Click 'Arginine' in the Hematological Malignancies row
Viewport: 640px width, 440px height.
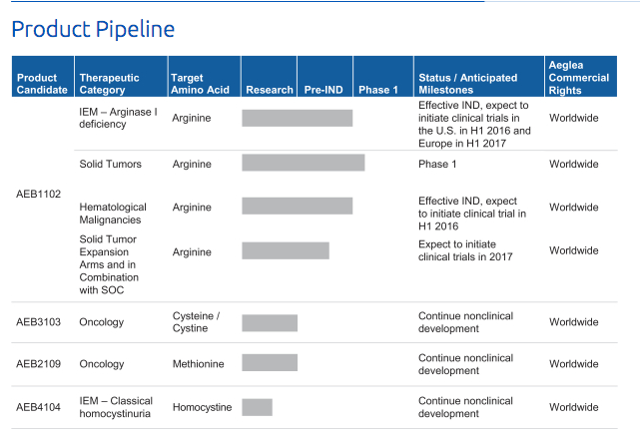pyautogui.click(x=192, y=207)
